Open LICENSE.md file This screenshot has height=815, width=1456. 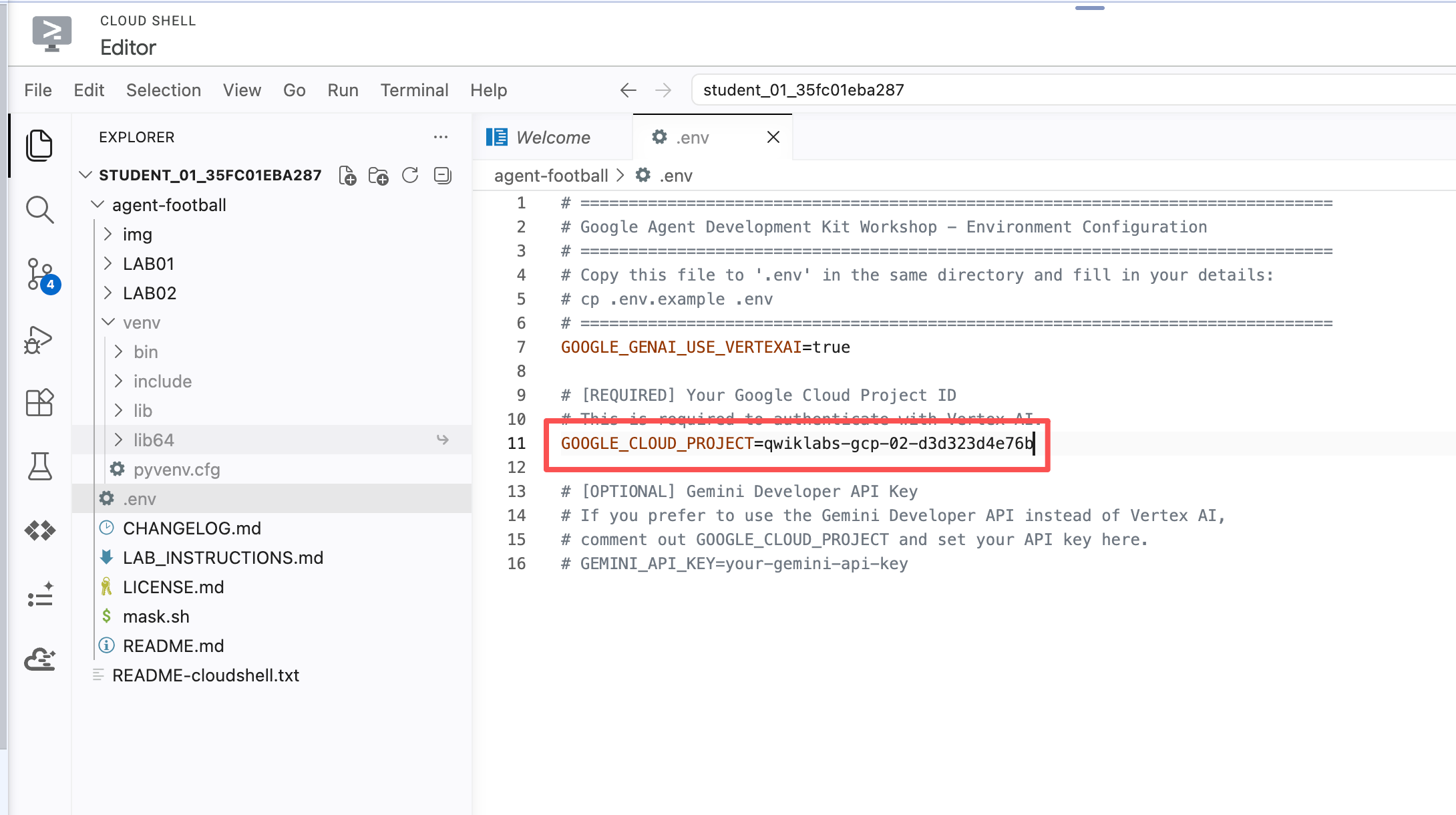coord(173,587)
